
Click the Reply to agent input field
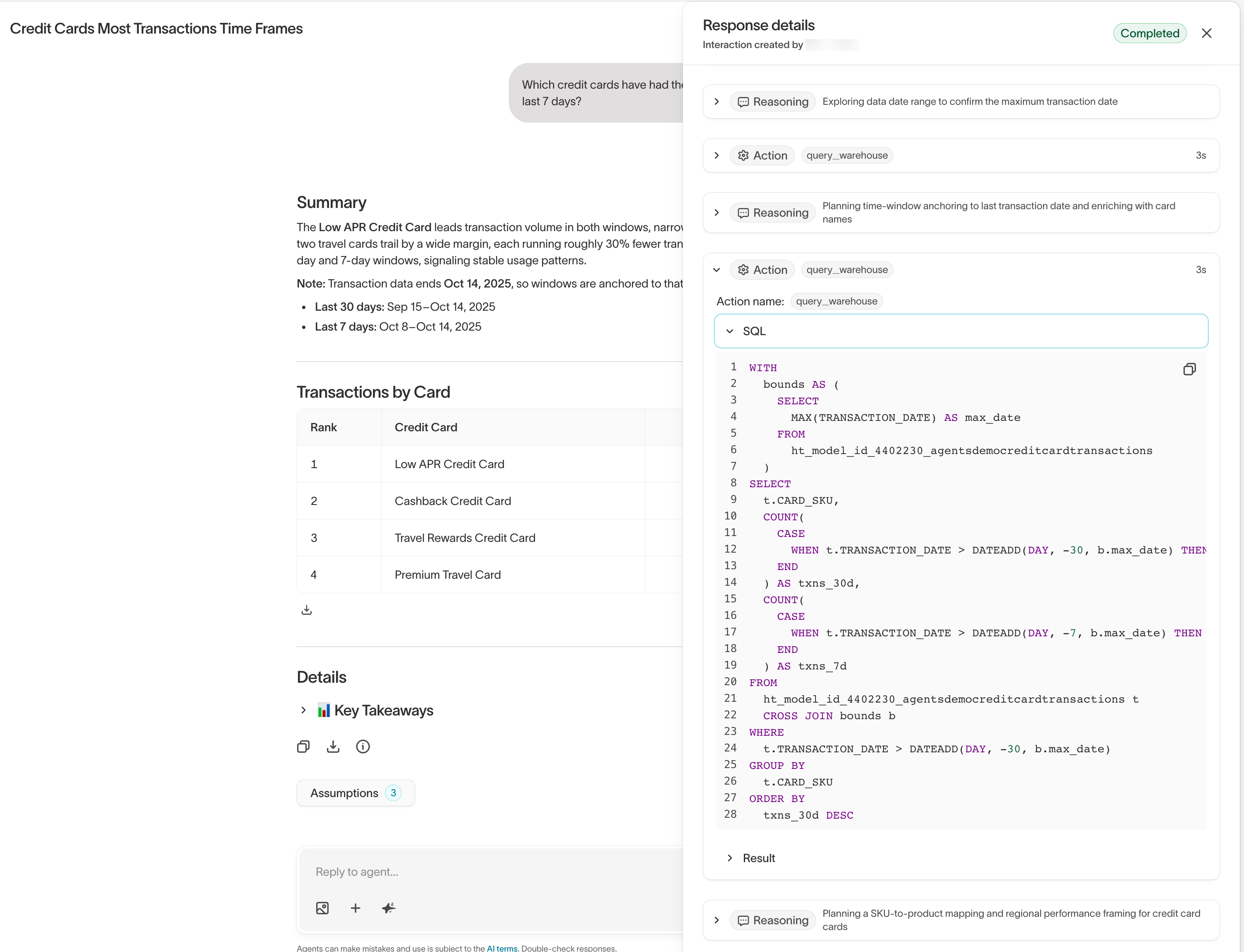[490, 872]
